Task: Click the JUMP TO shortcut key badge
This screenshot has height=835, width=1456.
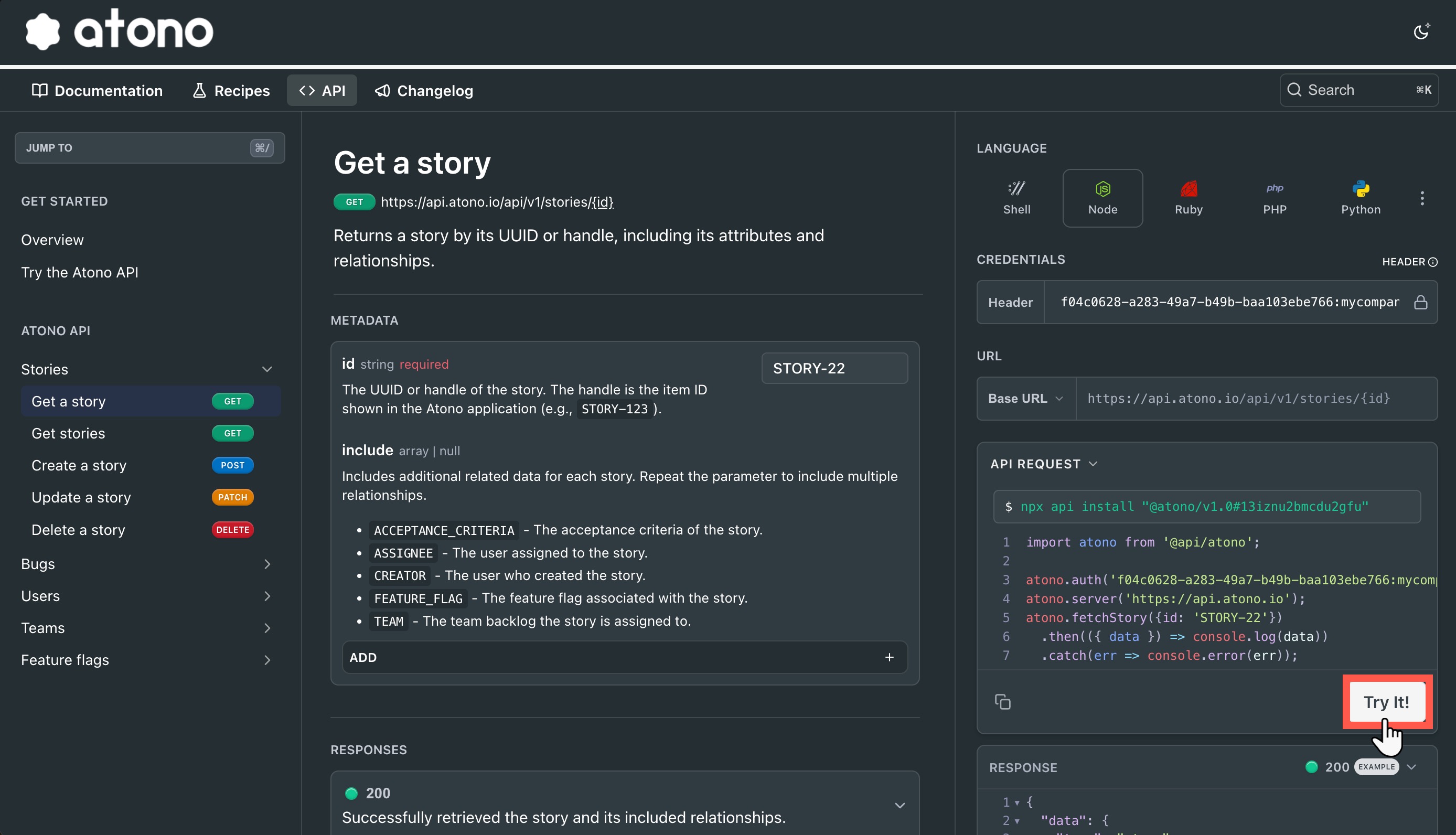Action: click(x=262, y=148)
